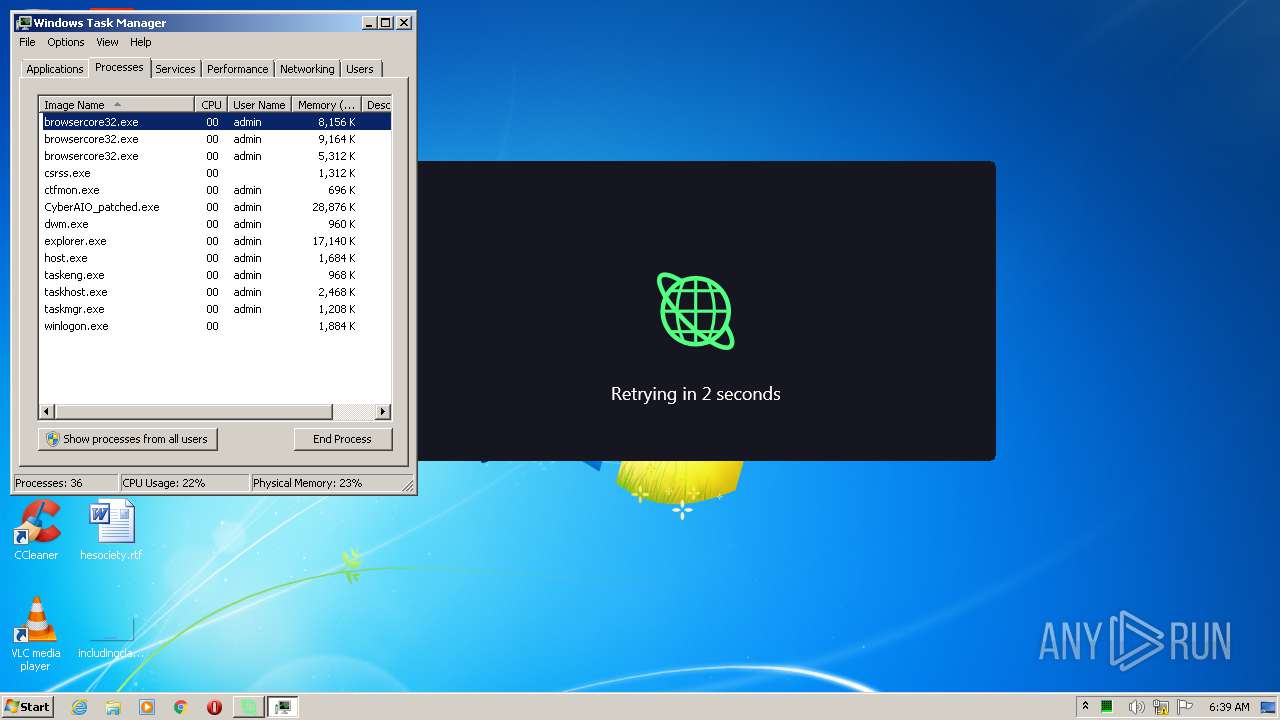This screenshot has width=1280, height=720.
Task: Click the Retrying in 2 seconds text
Action: coord(696,394)
